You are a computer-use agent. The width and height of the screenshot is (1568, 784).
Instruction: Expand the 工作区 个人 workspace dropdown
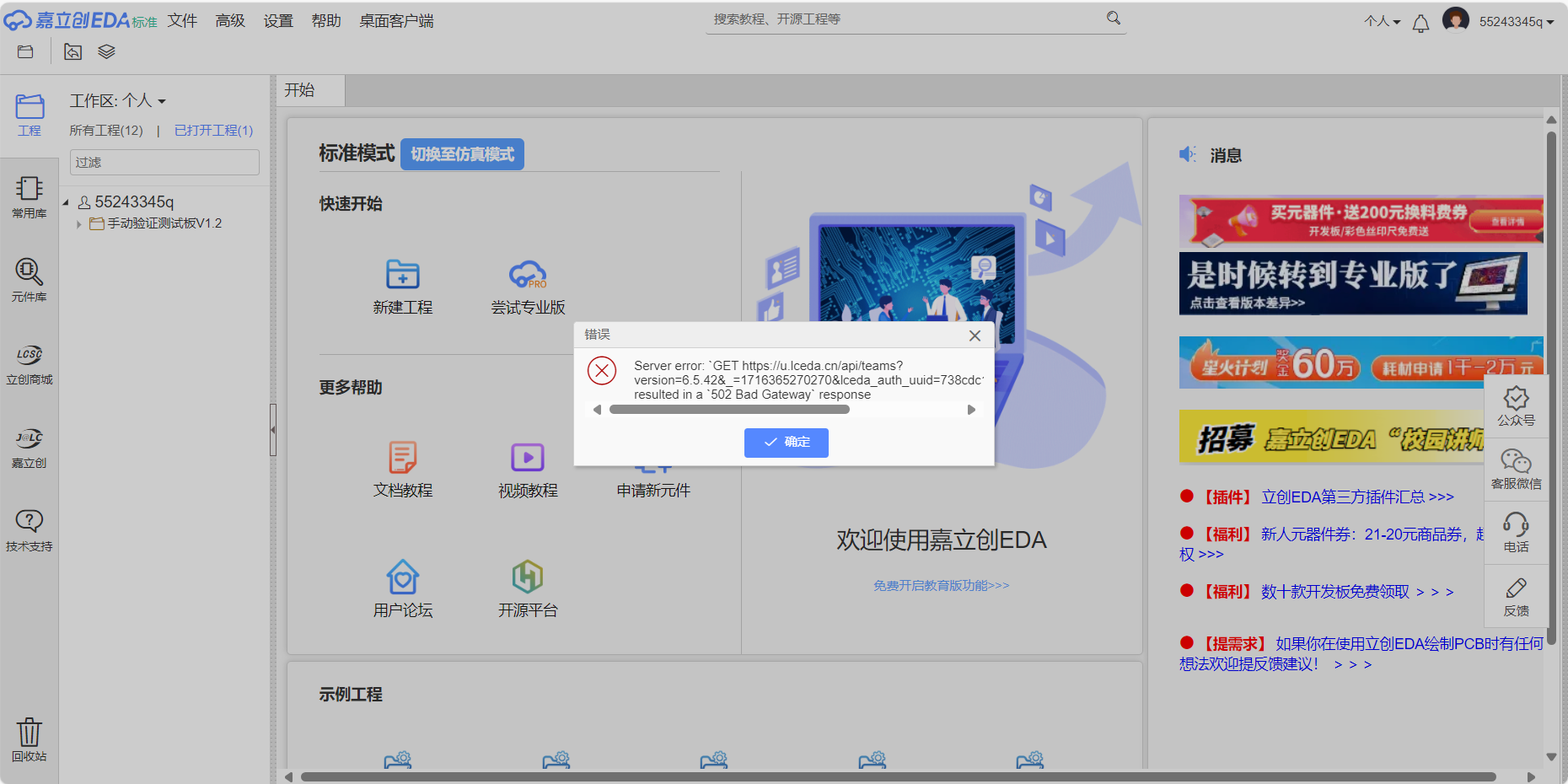(118, 101)
